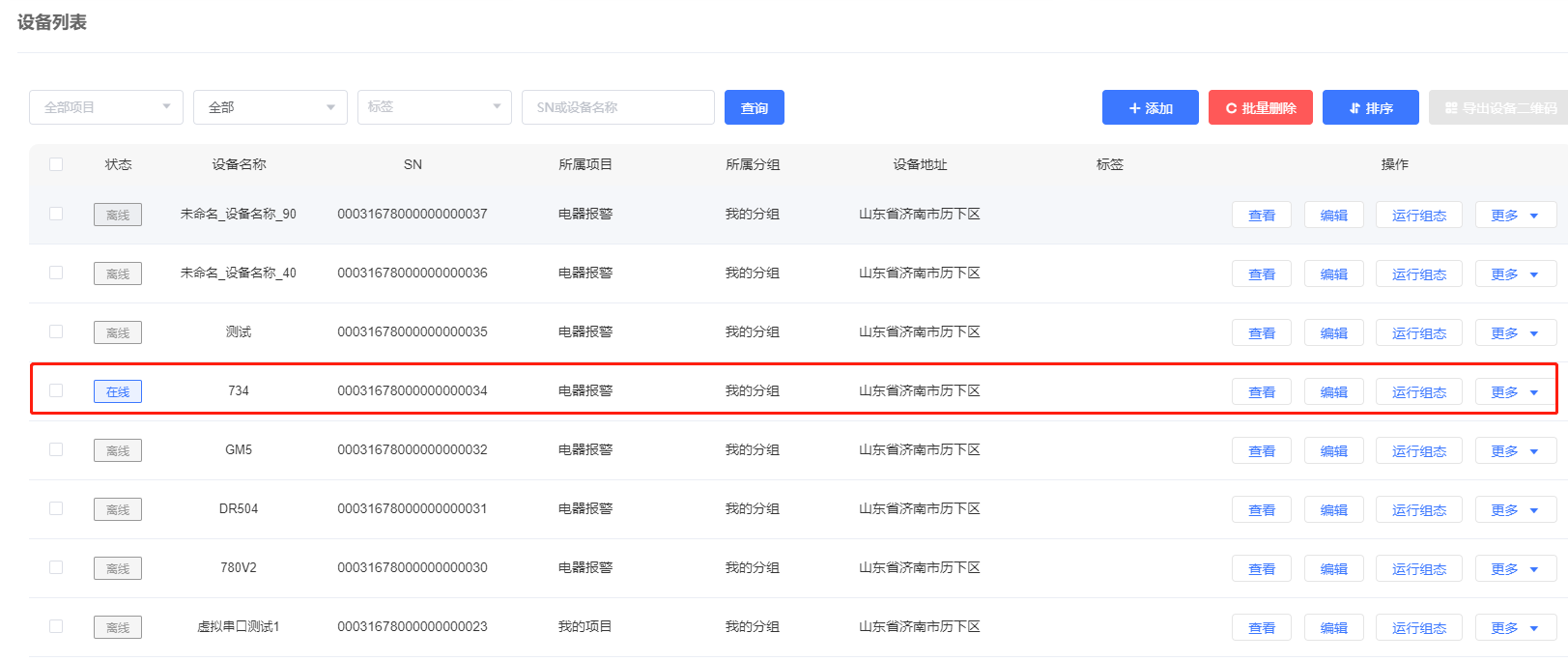The width and height of the screenshot is (1568, 662).
Task: Open the 全部项目 project dropdown
Action: tap(106, 107)
